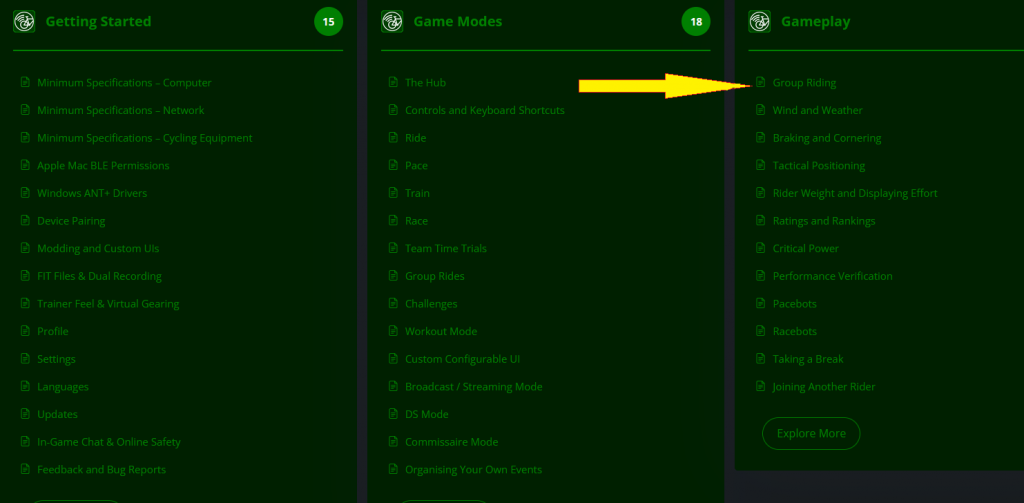The width and height of the screenshot is (1024, 503).
Task: Click the document icon beside Group Riding
Action: (760, 83)
